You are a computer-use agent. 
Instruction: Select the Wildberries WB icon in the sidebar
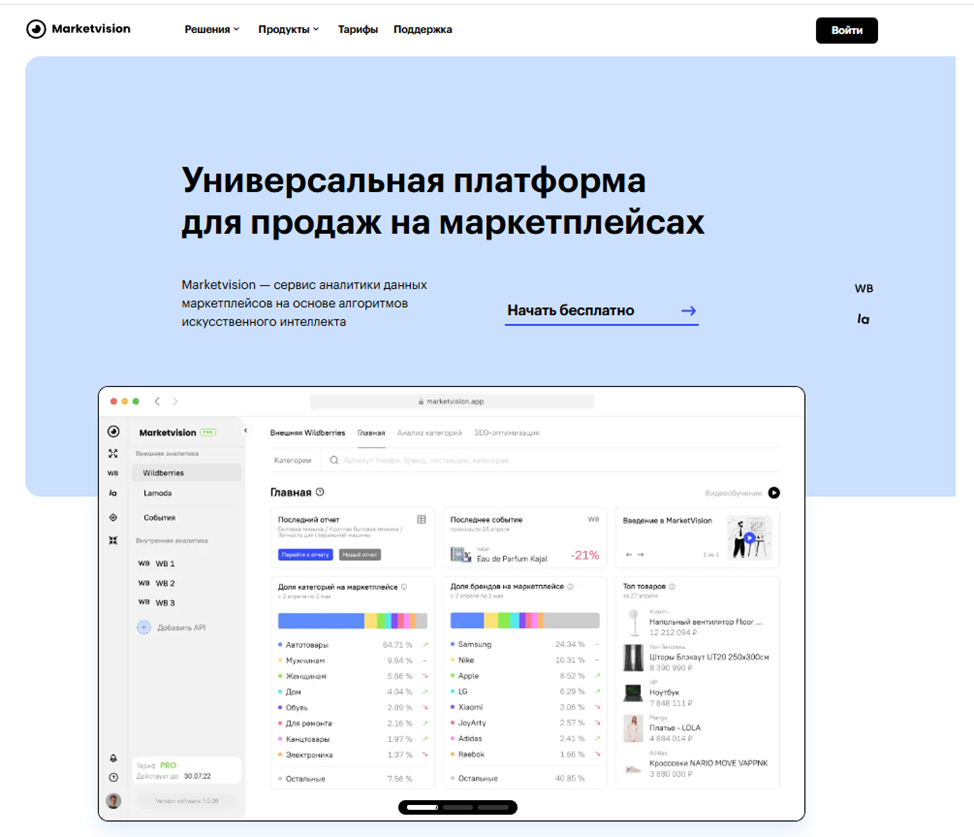click(x=113, y=474)
